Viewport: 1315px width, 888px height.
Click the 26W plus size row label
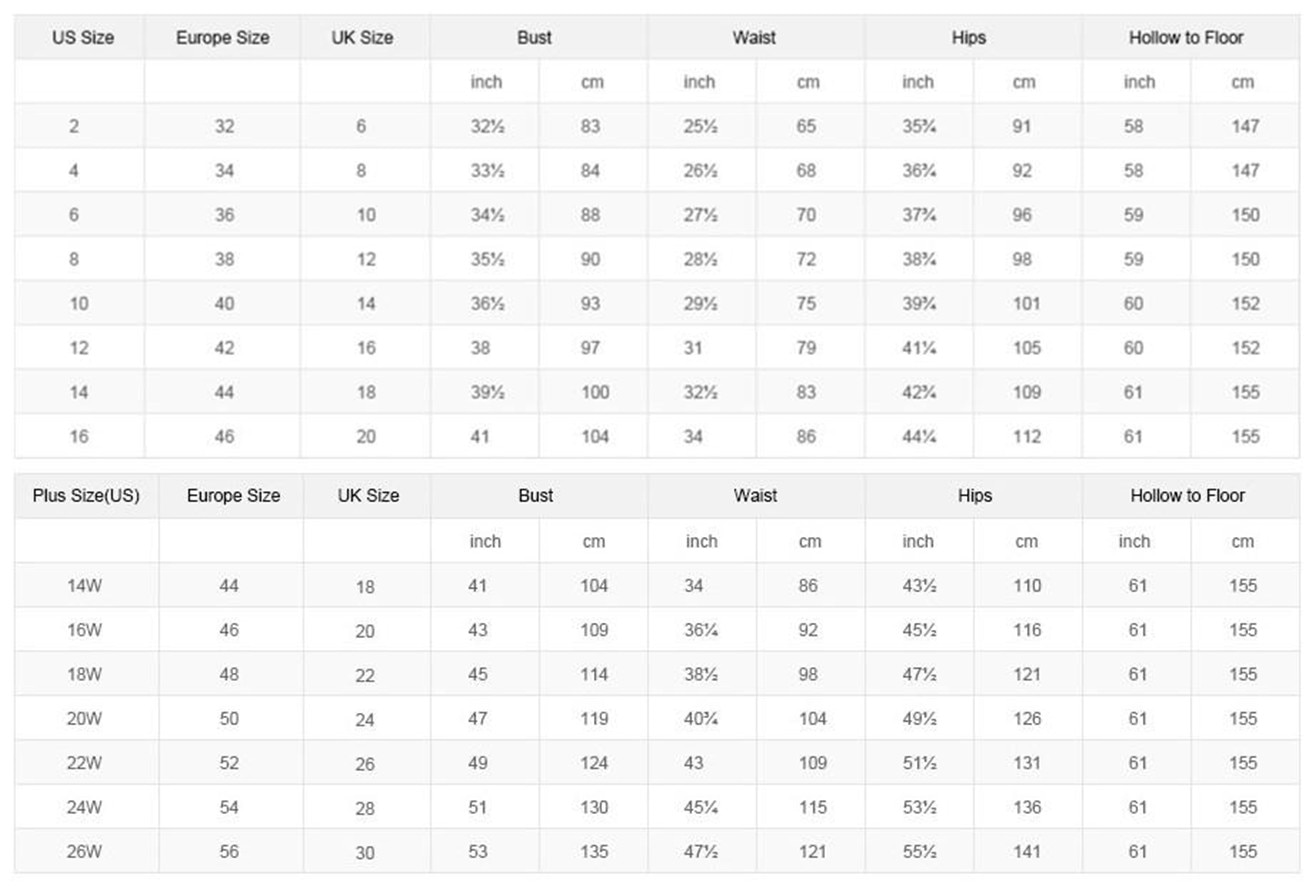pyautogui.click(x=84, y=852)
